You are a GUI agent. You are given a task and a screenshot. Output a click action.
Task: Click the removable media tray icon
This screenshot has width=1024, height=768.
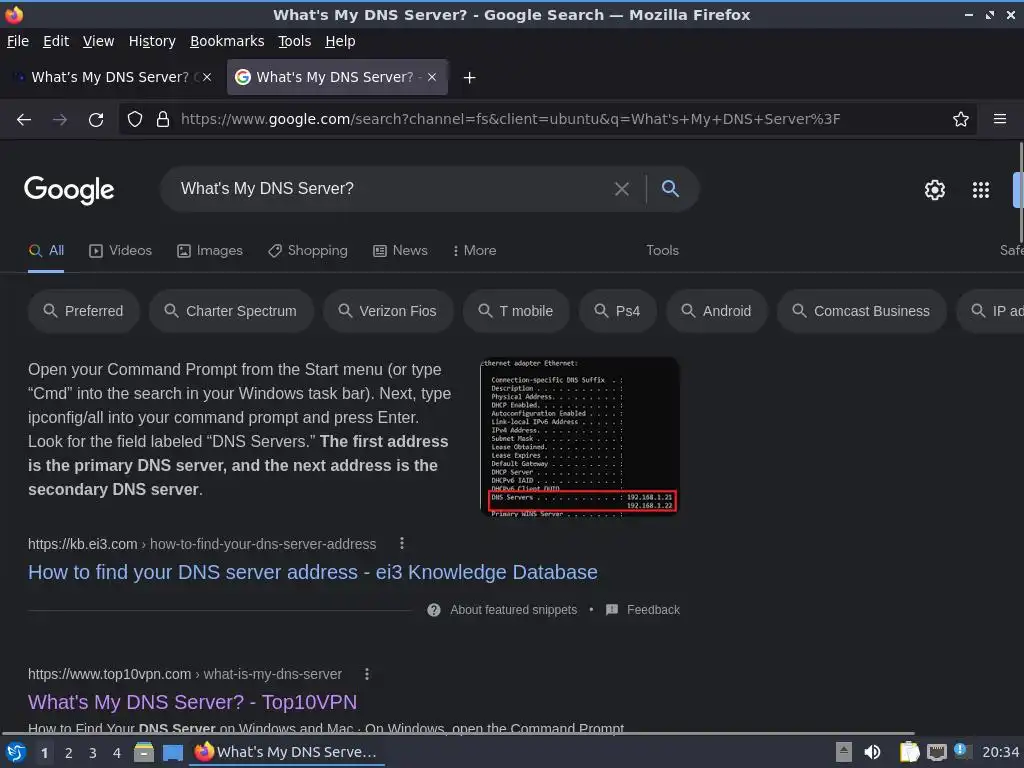pyautogui.click(x=844, y=752)
